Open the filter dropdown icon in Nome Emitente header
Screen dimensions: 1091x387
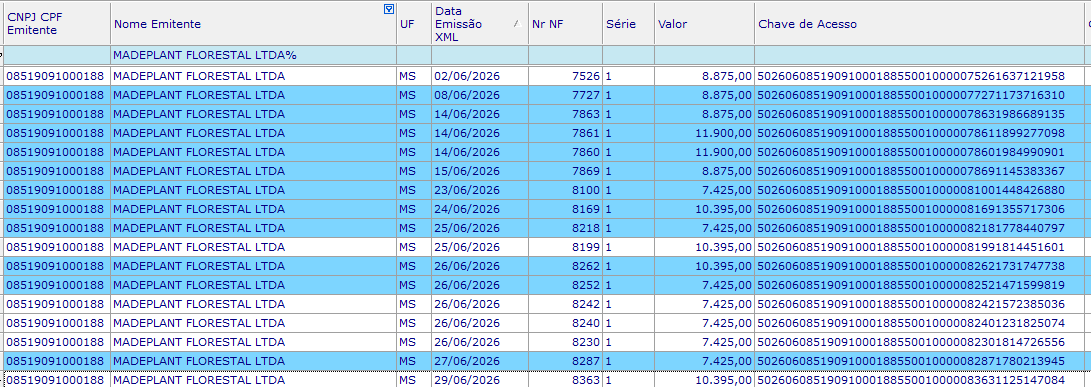click(x=389, y=9)
